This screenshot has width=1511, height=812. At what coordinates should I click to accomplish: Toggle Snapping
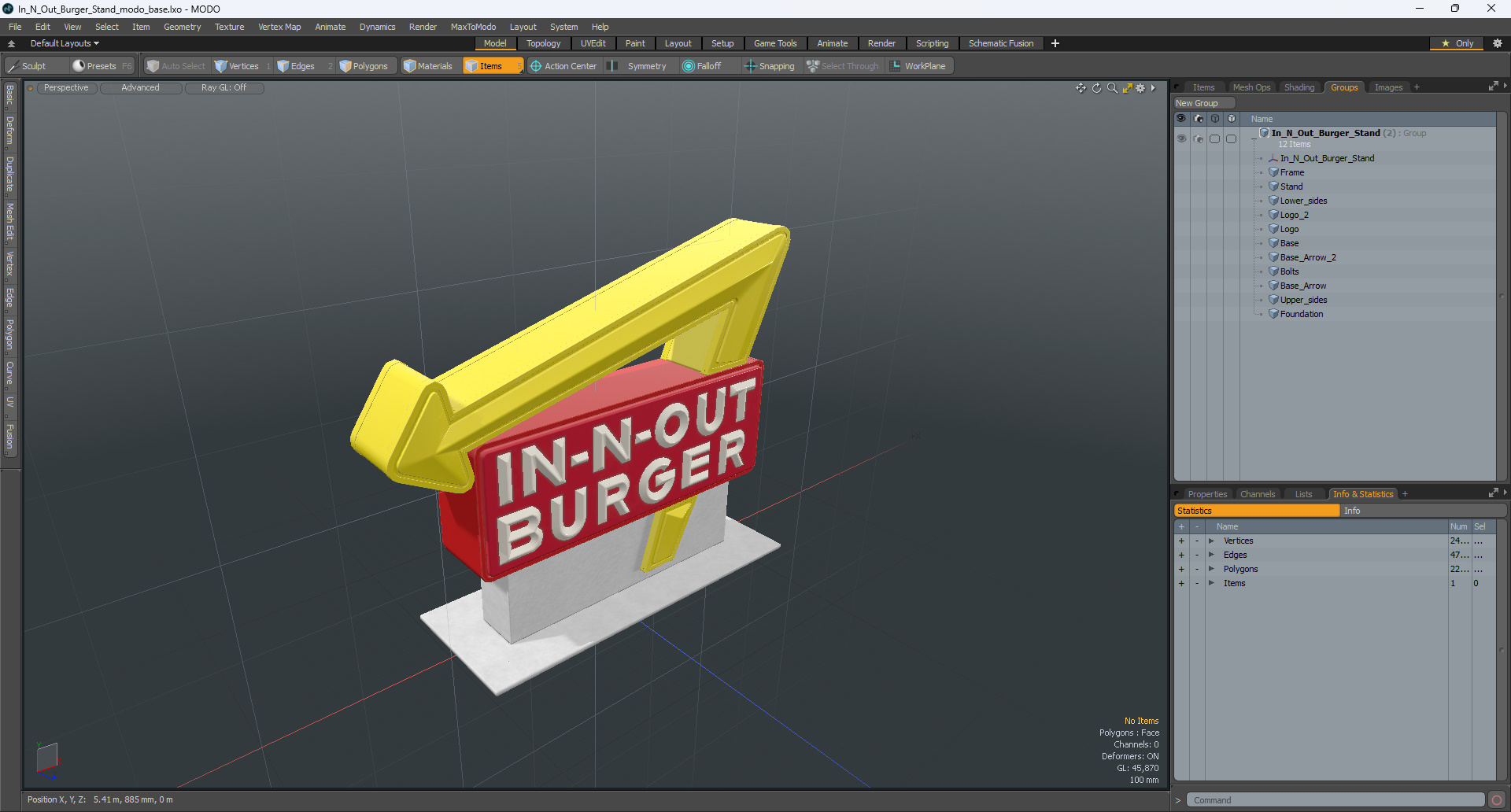tap(770, 66)
